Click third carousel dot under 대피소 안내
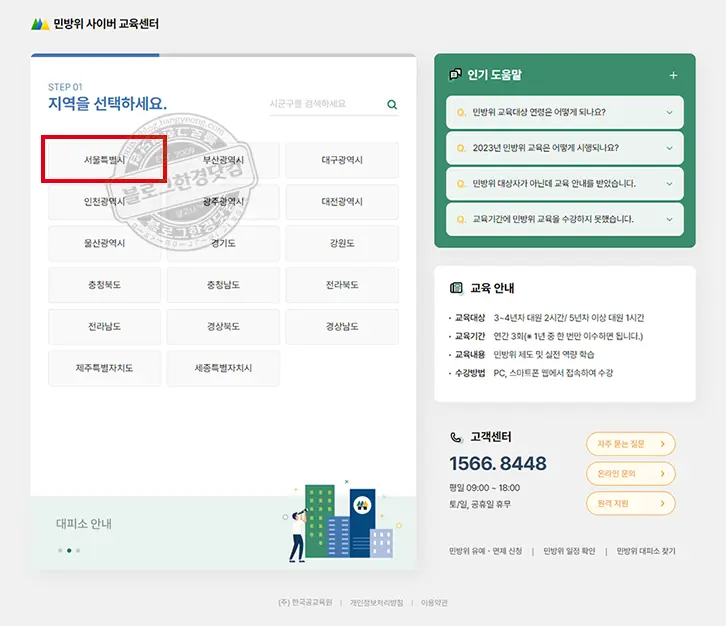Viewport: 726px width, 626px height. [x=78, y=551]
